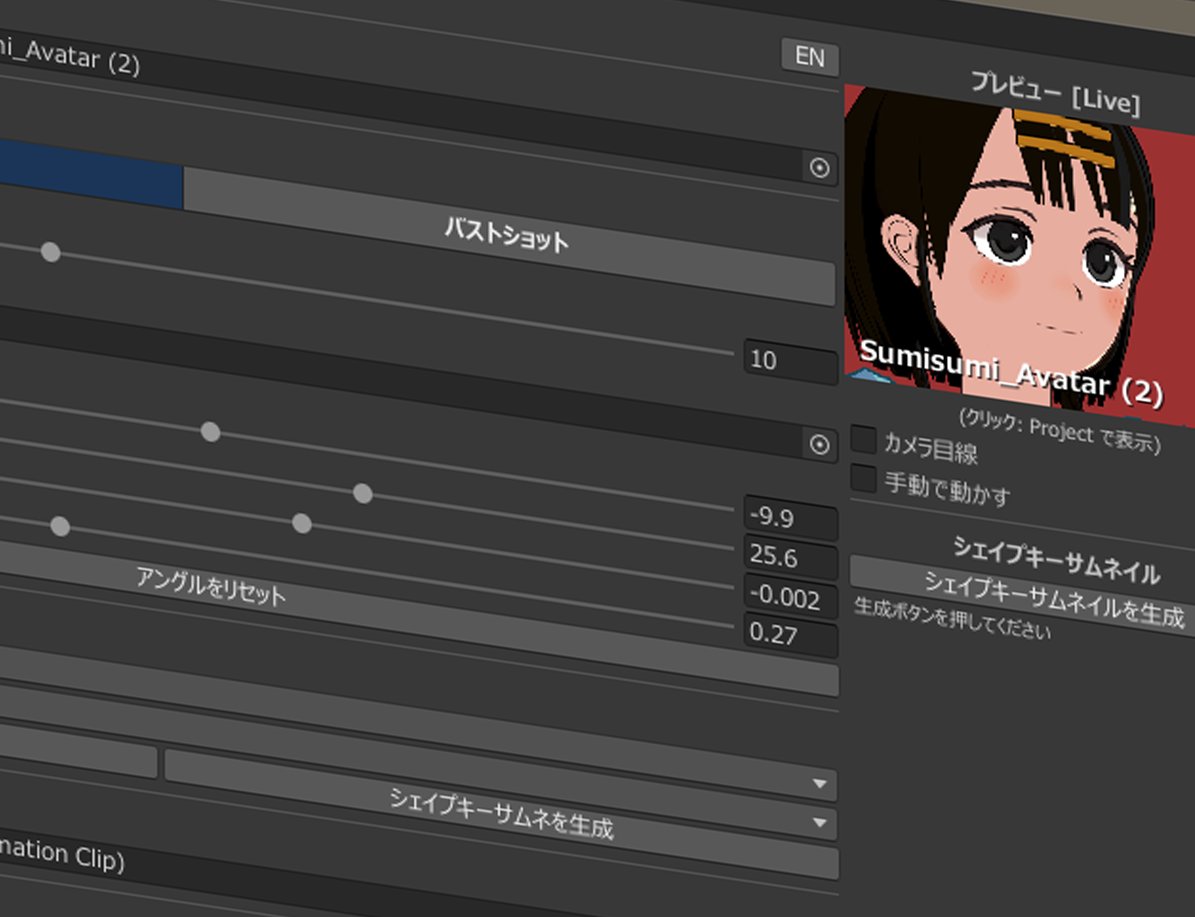The height and width of the screenshot is (917, 1195).
Task: Click slider handle for the 10 value
Action: [x=50, y=252]
